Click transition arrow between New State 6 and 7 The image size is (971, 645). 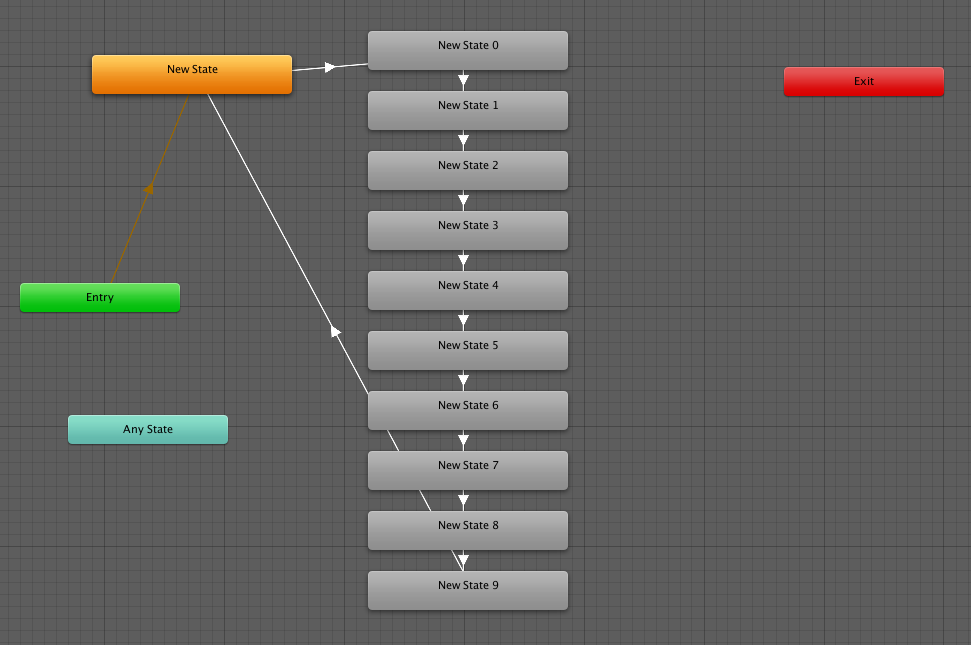(x=463, y=441)
